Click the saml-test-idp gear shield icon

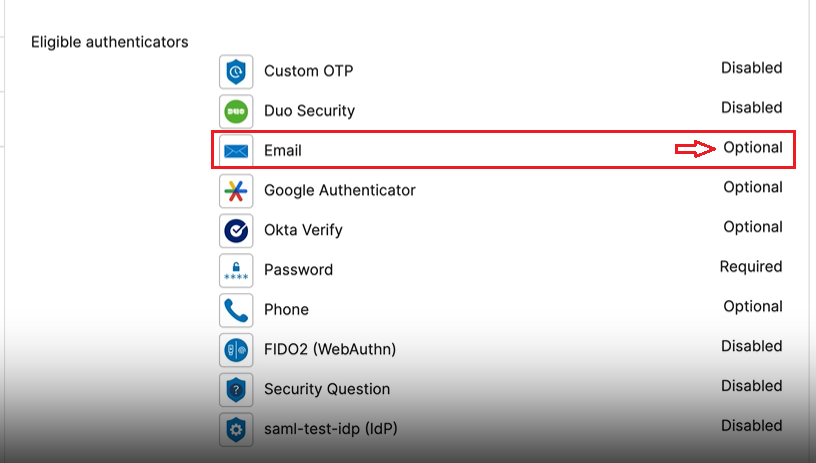pyautogui.click(x=236, y=430)
